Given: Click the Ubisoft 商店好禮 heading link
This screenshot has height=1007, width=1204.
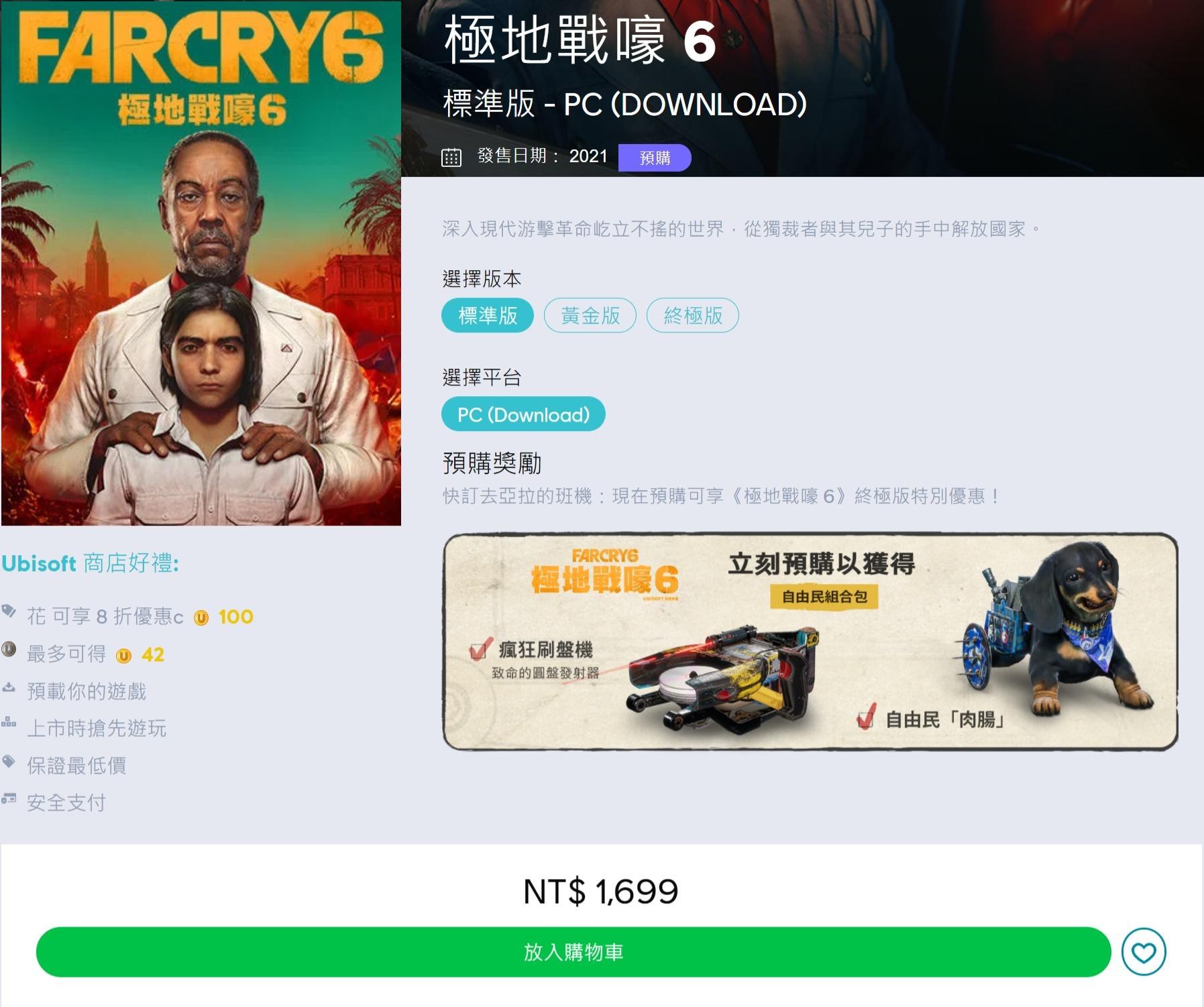Looking at the screenshot, I should point(90,563).
